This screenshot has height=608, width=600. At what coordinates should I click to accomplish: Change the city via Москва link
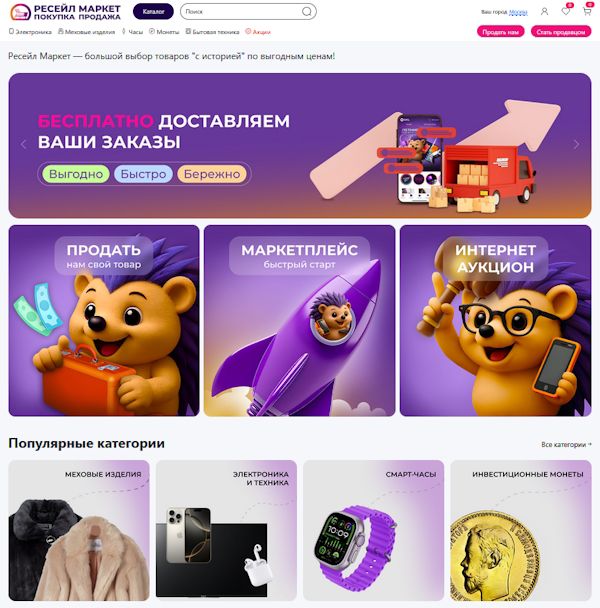518,12
